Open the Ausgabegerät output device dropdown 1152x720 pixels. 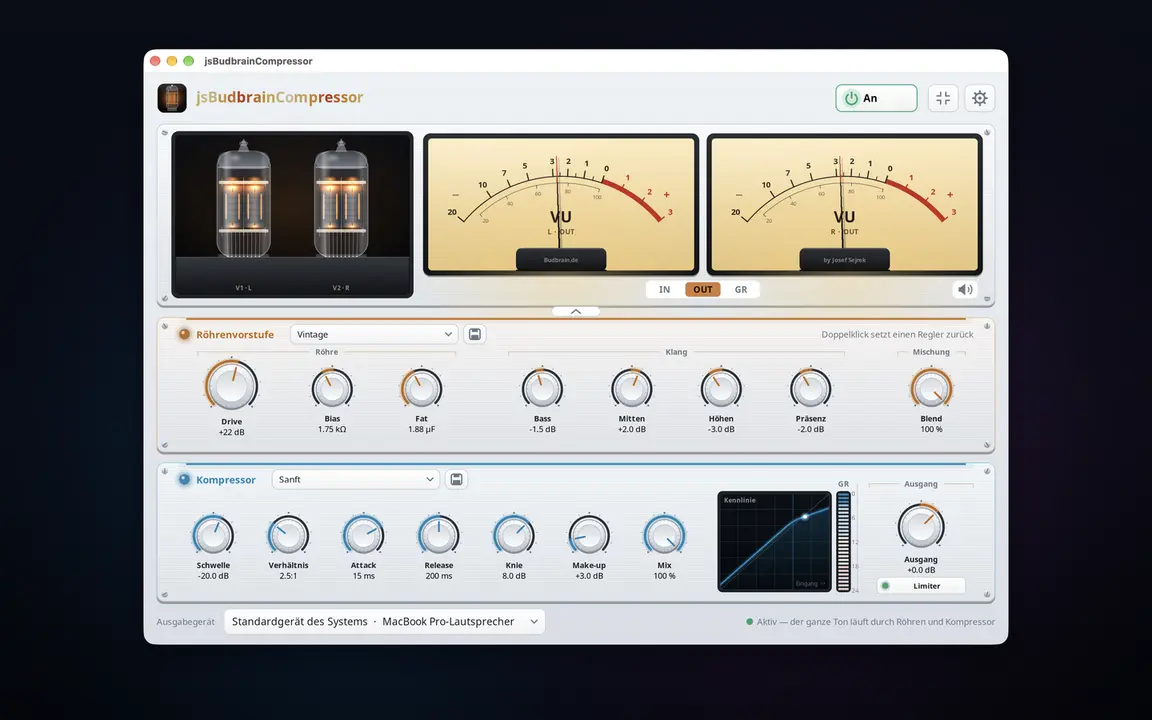pyautogui.click(x=384, y=622)
